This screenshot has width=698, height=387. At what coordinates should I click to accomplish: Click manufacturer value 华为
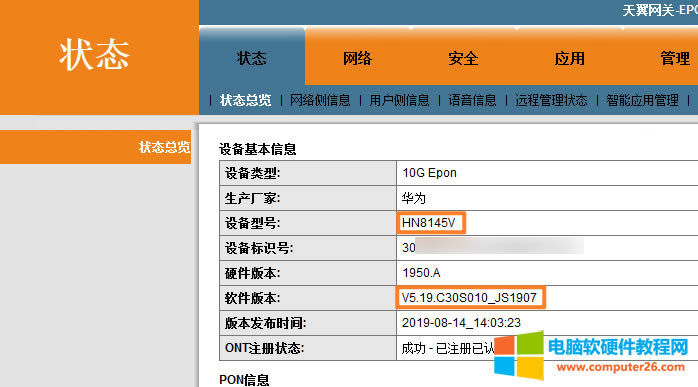point(414,198)
